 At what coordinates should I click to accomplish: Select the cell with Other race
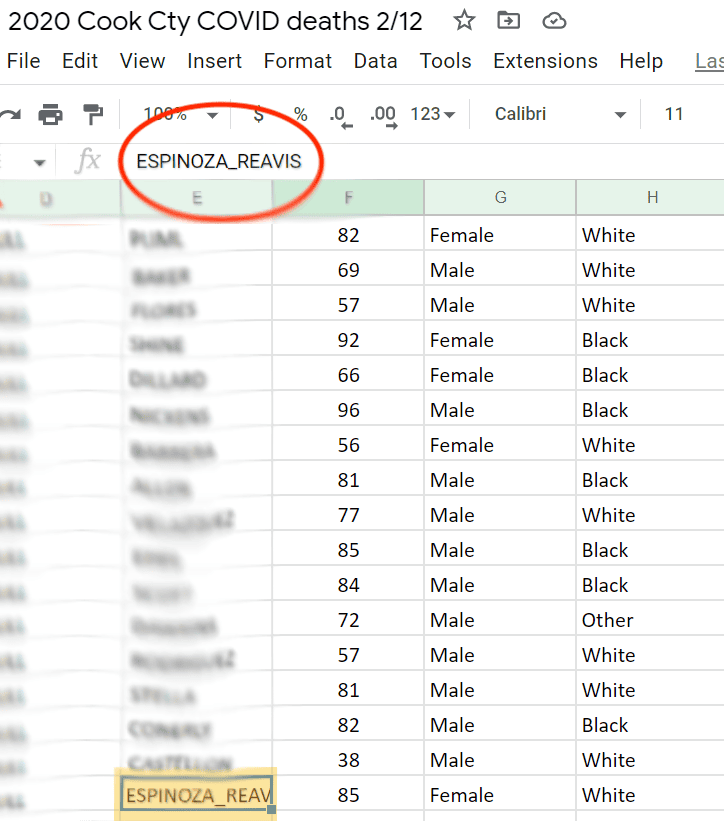pyautogui.click(x=650, y=620)
